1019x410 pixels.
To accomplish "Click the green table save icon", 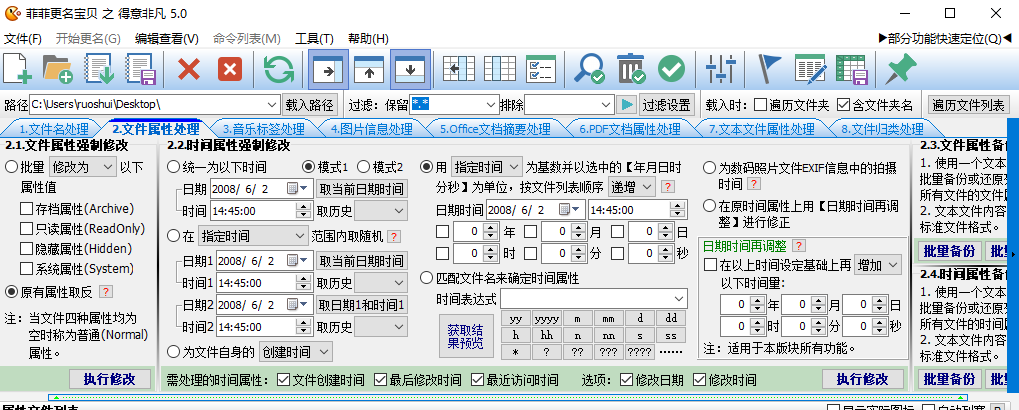I will [852, 69].
